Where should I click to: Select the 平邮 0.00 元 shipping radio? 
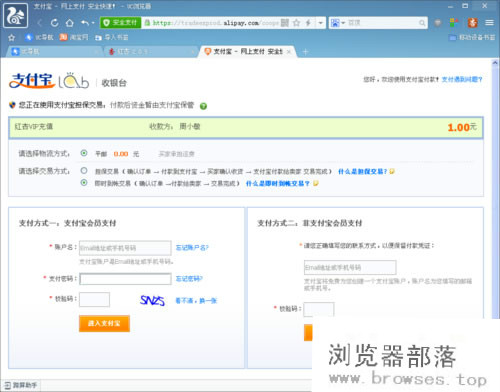(84, 153)
